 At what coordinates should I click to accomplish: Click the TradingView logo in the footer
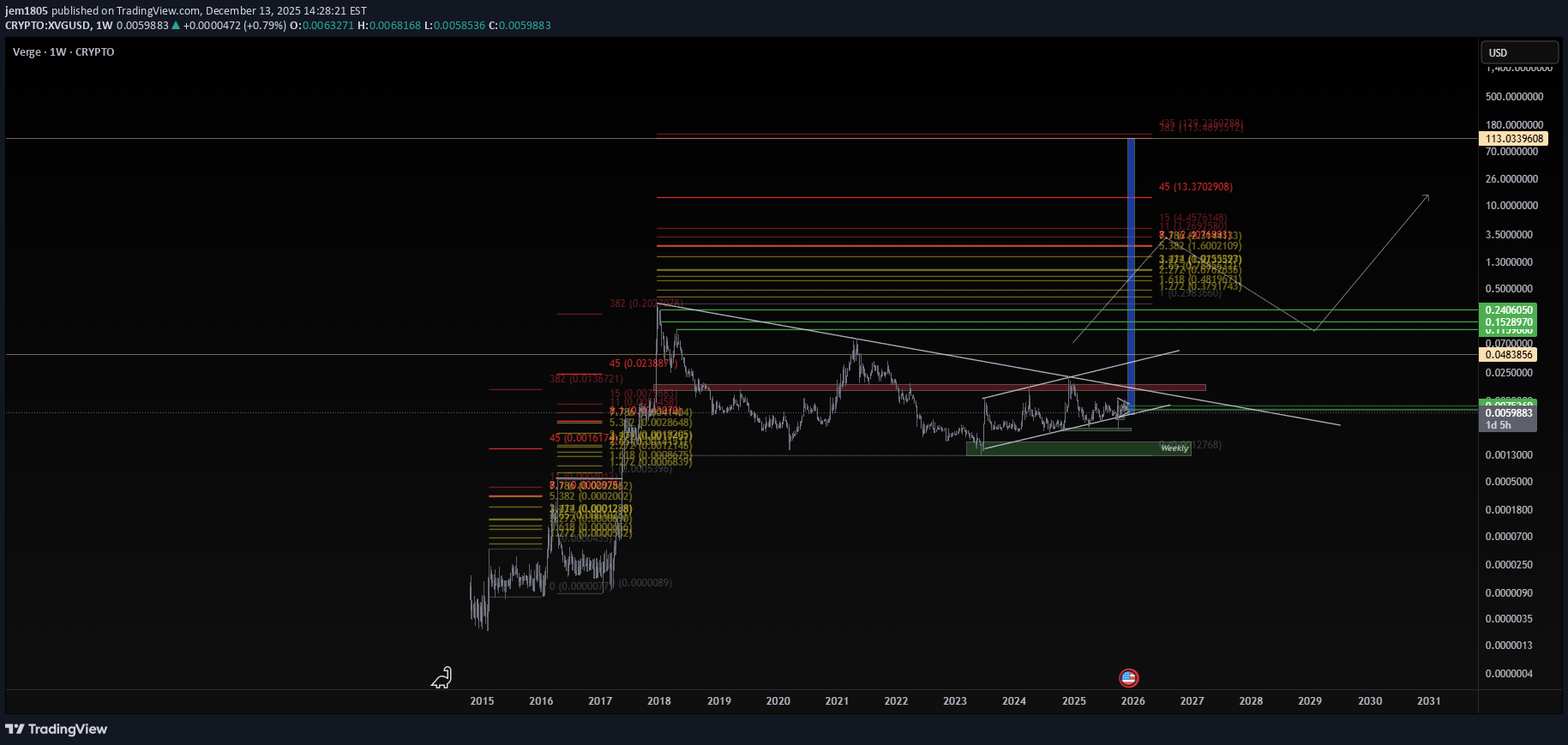click(57, 729)
